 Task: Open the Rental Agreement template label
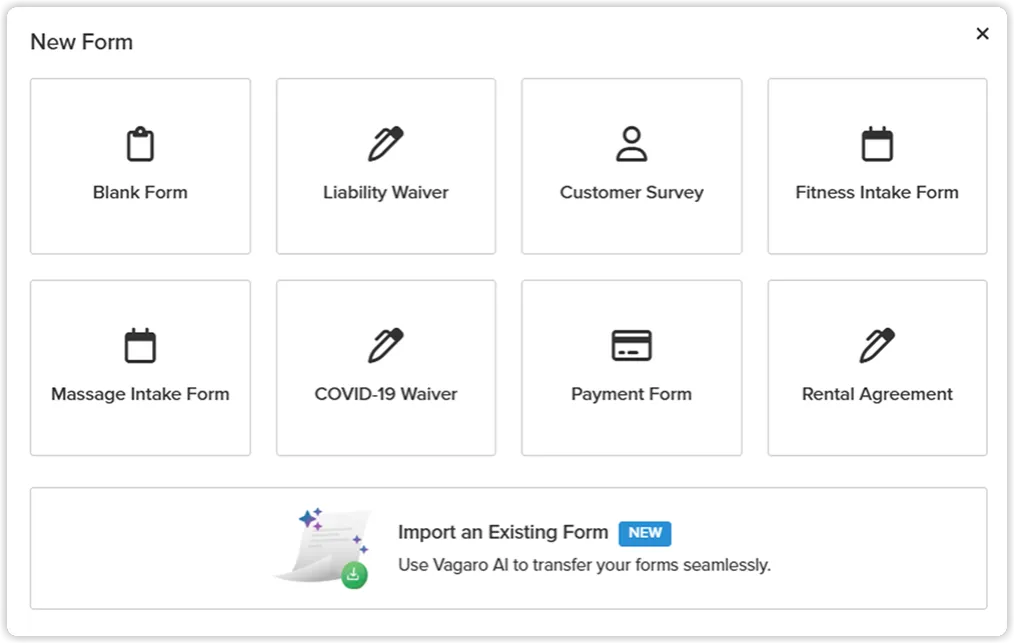point(877,394)
